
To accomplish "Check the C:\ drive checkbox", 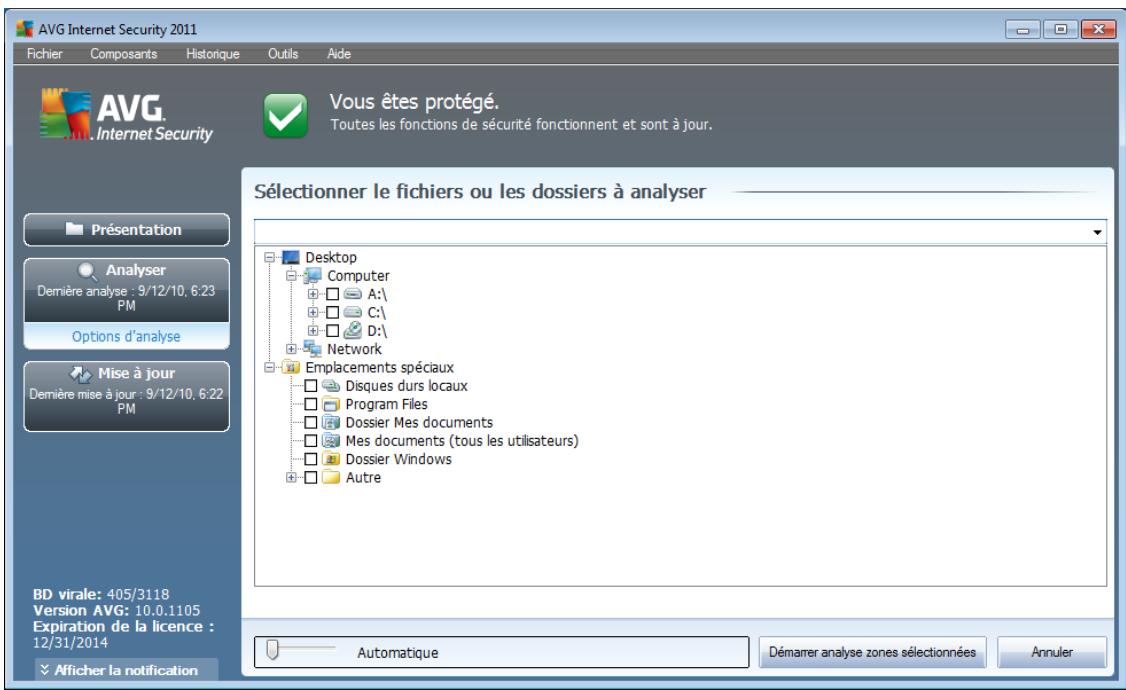I will (332, 312).
